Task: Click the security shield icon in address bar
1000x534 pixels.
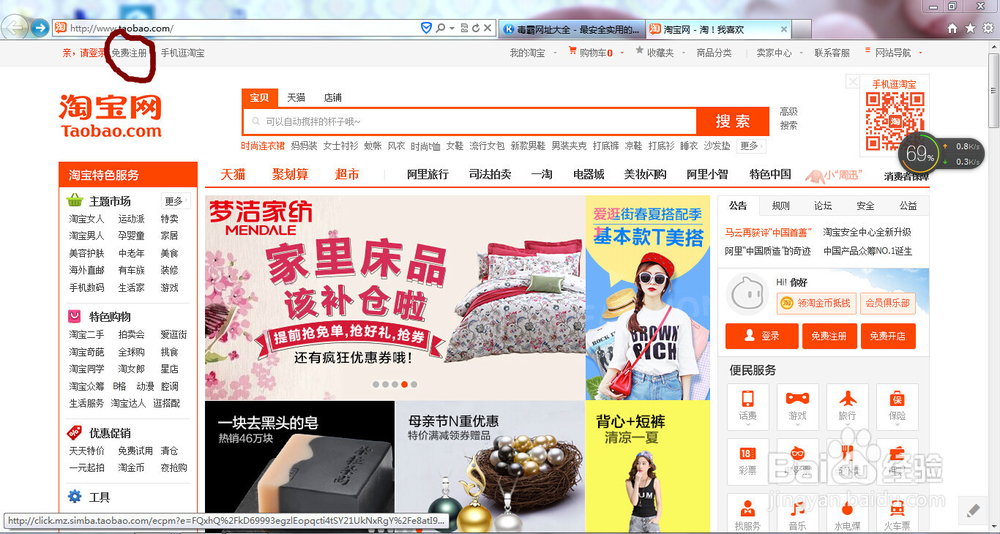Action: click(427, 28)
